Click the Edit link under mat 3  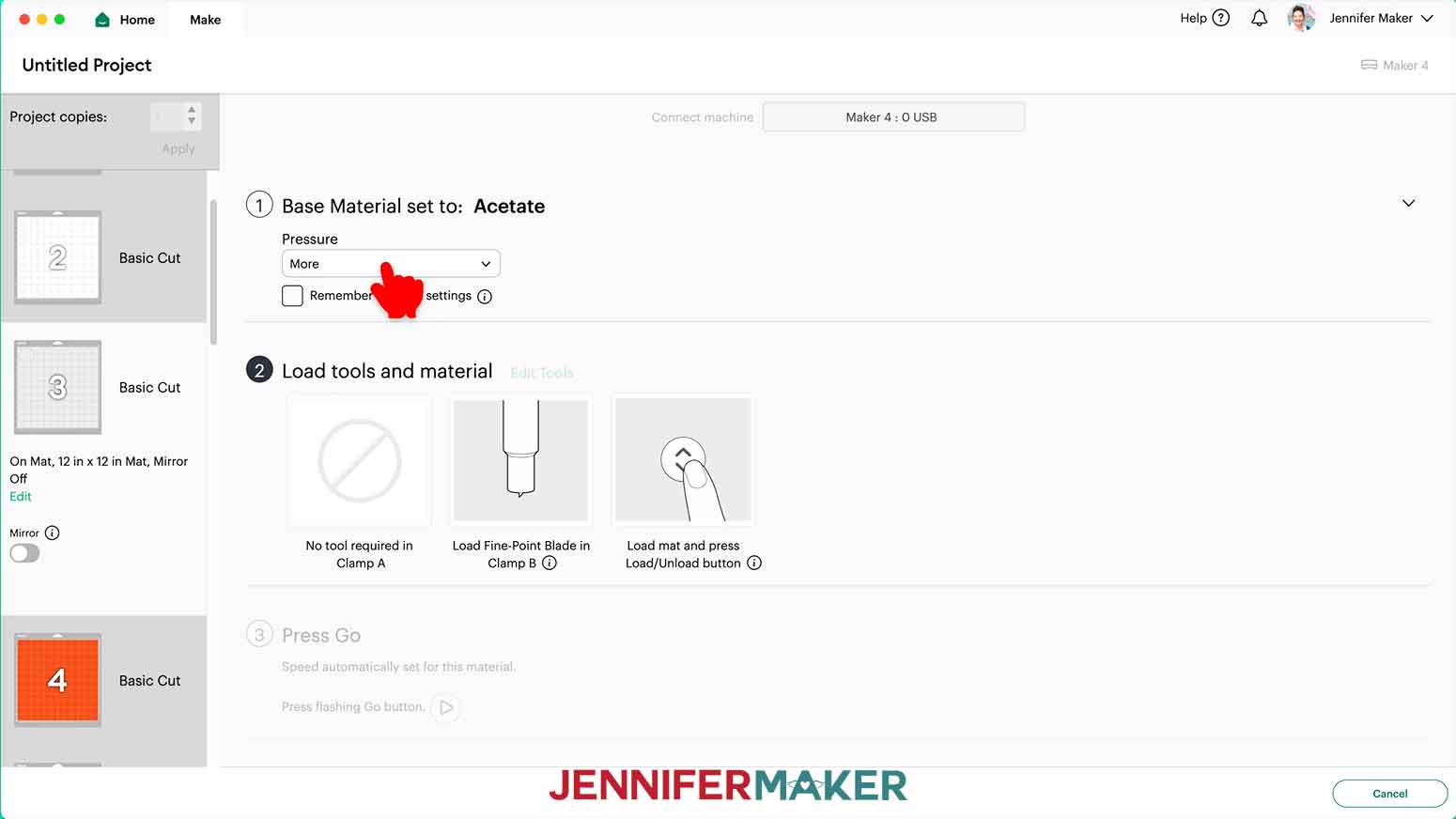tap(21, 496)
